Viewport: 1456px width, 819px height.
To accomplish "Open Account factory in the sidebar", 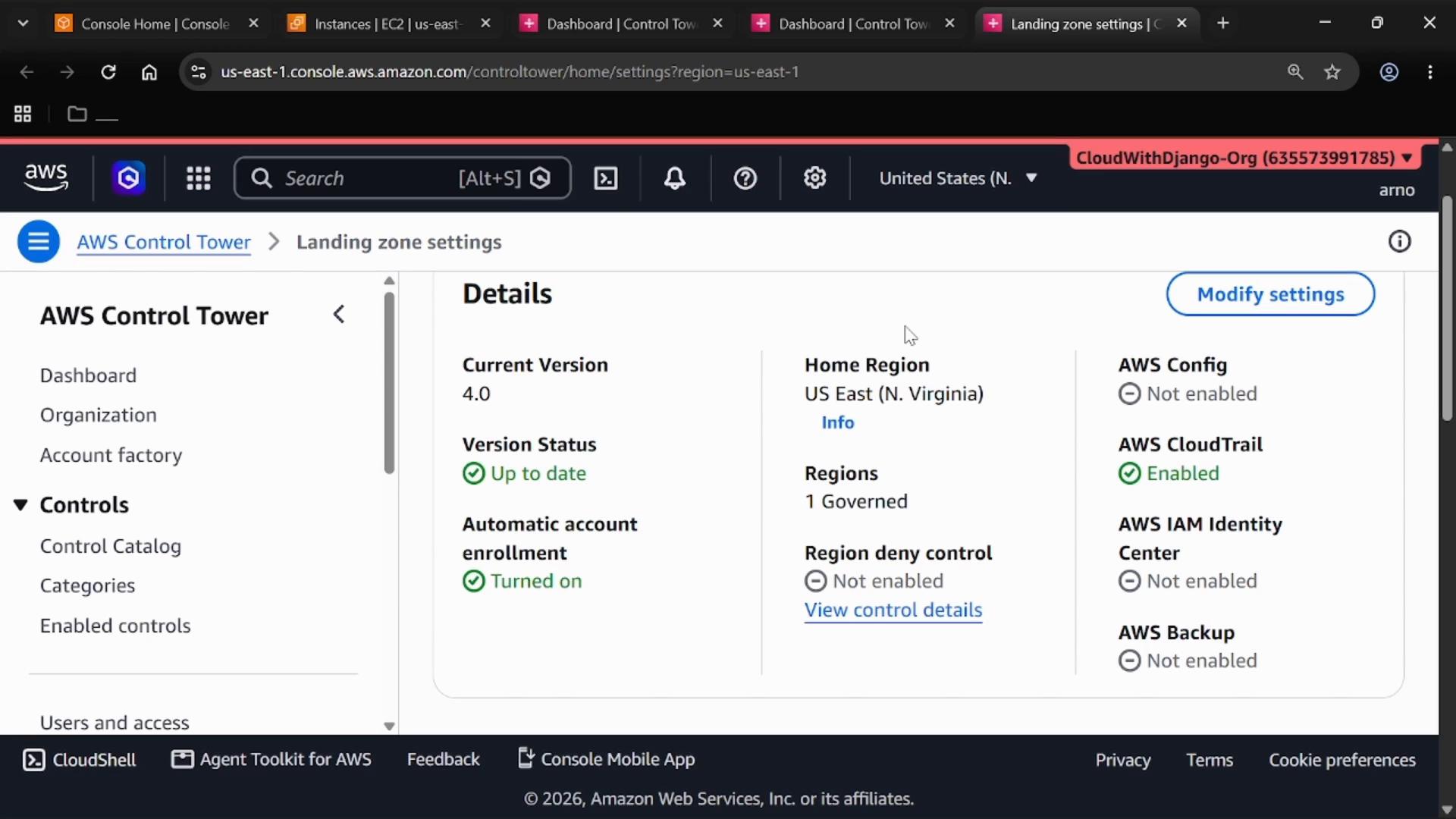I will (111, 455).
